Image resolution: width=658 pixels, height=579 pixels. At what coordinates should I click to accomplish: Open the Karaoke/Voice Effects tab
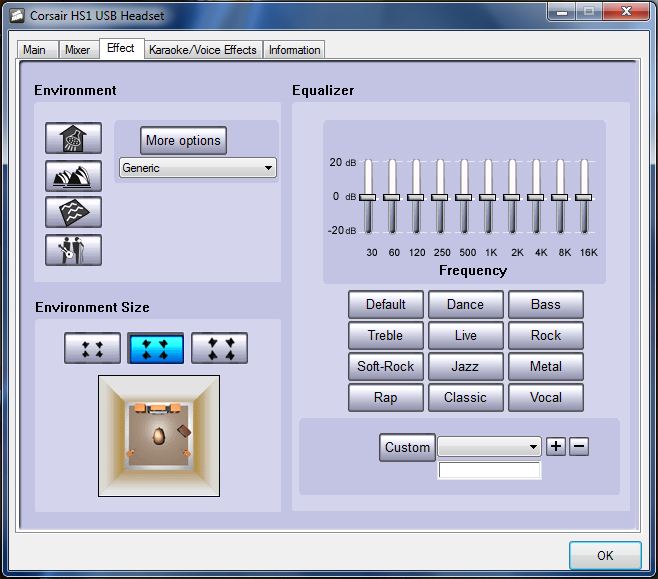coord(203,50)
